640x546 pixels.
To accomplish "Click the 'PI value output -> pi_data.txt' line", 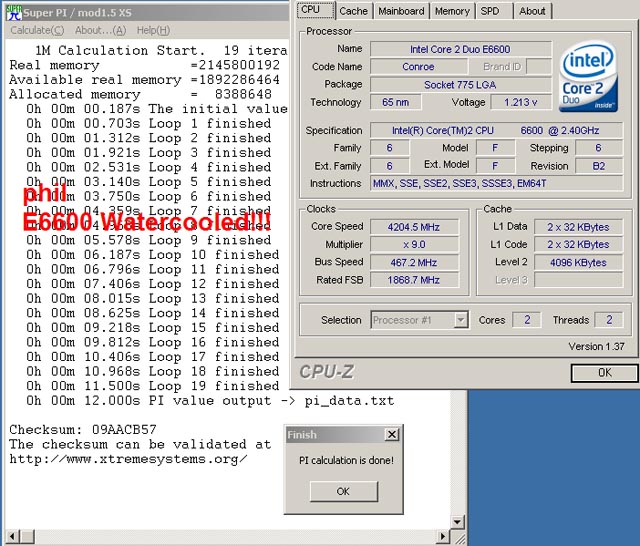I will 210,401.
